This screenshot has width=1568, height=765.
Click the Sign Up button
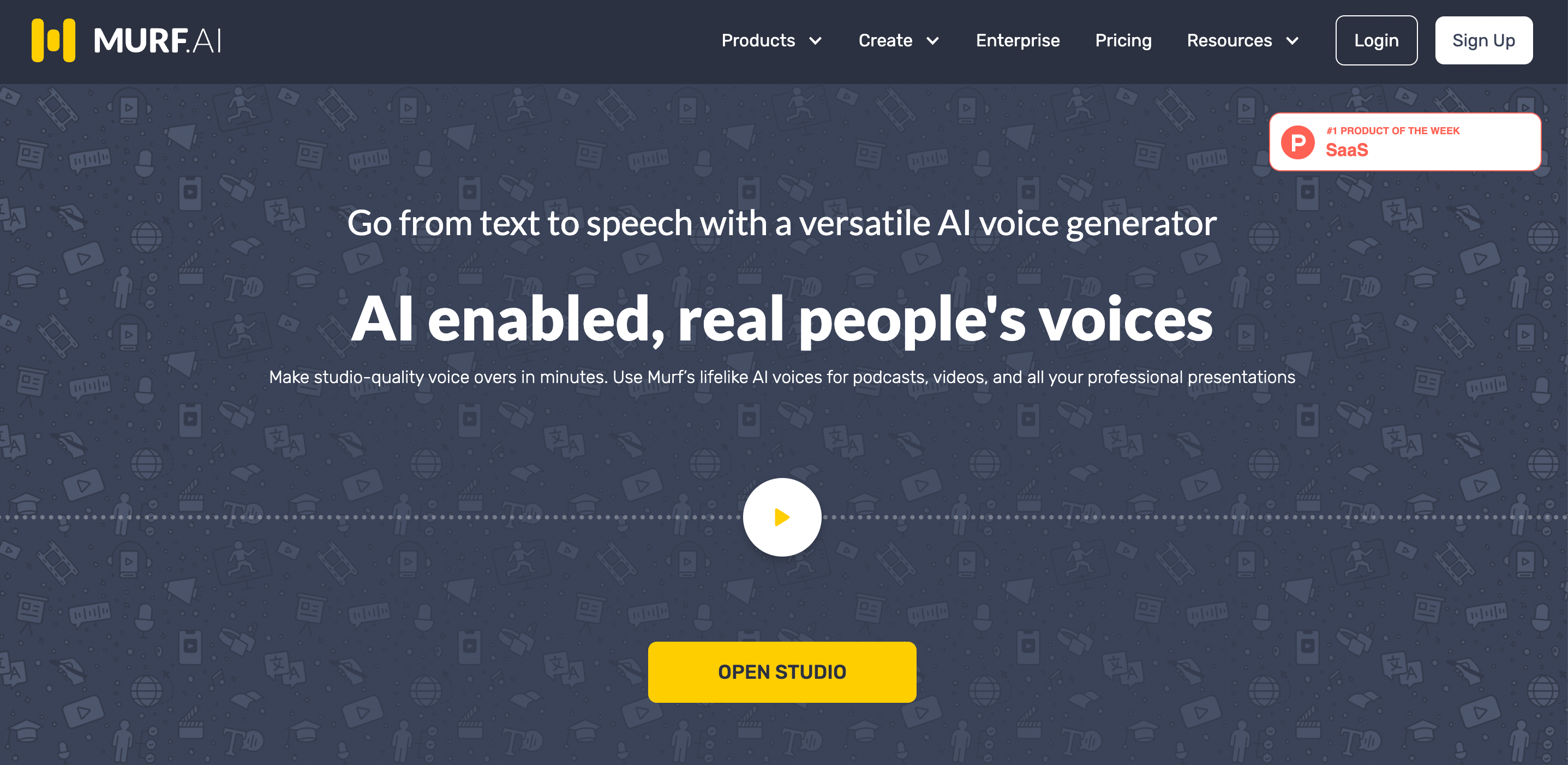click(x=1485, y=40)
